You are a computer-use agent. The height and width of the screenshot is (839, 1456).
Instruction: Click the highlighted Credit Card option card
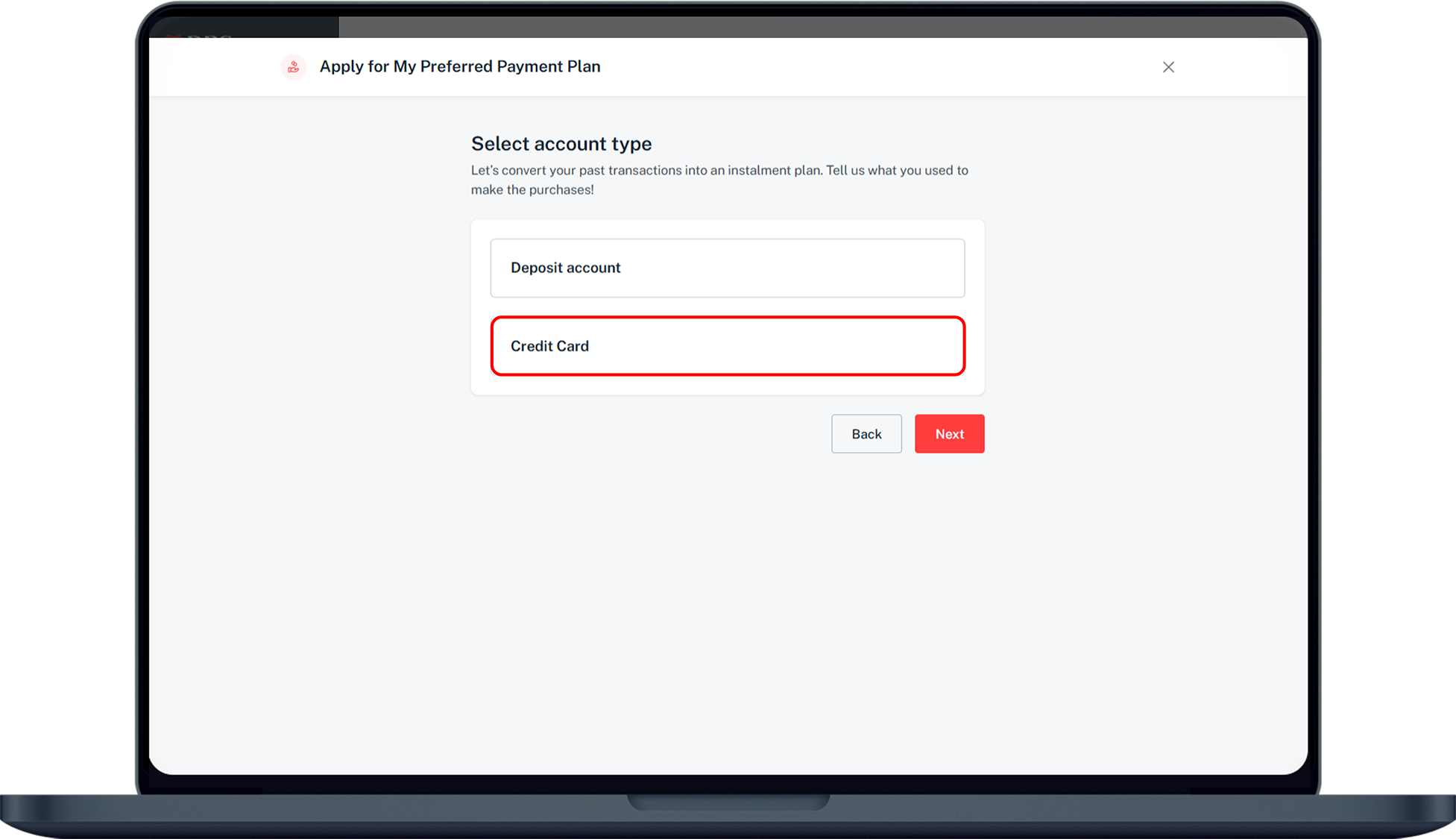coord(728,346)
